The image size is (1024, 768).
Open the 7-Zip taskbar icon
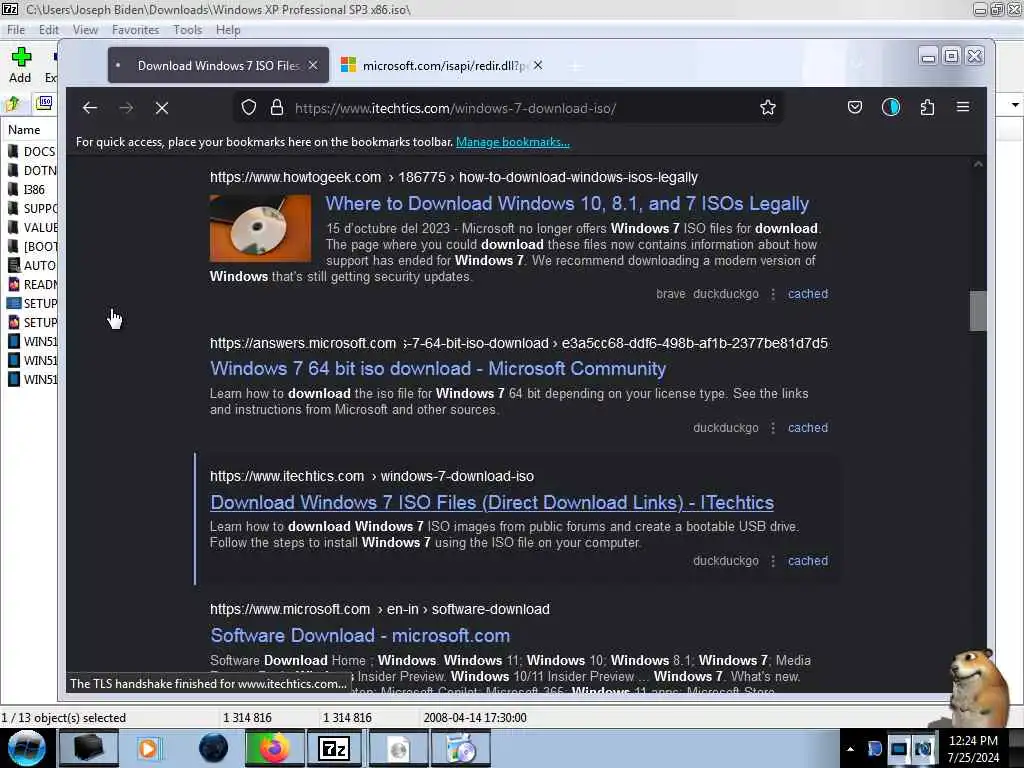click(x=334, y=748)
